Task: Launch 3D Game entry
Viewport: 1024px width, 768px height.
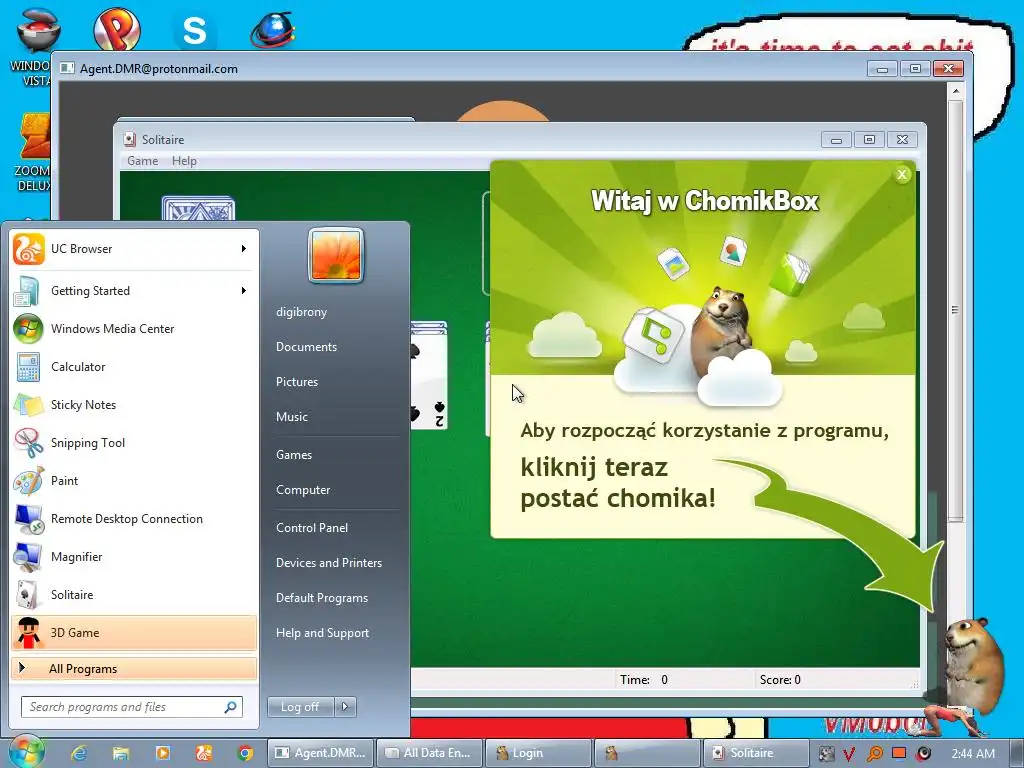Action: pos(134,632)
